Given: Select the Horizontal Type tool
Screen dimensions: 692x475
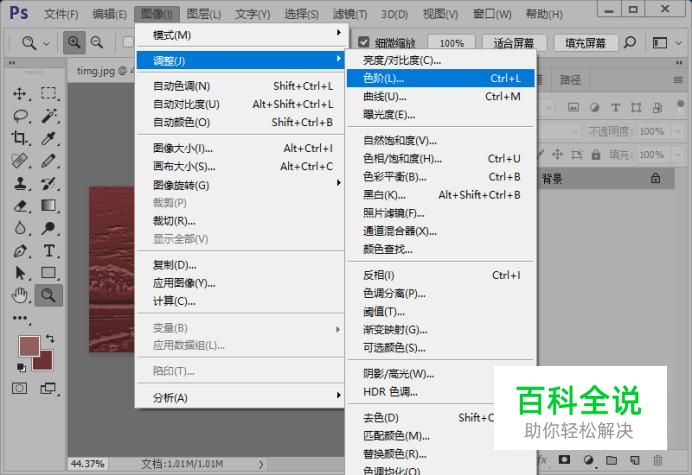Looking at the screenshot, I should pyautogui.click(x=49, y=251).
